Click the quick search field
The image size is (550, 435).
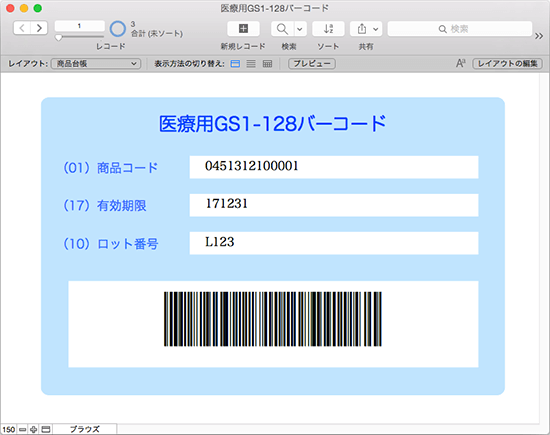460,29
